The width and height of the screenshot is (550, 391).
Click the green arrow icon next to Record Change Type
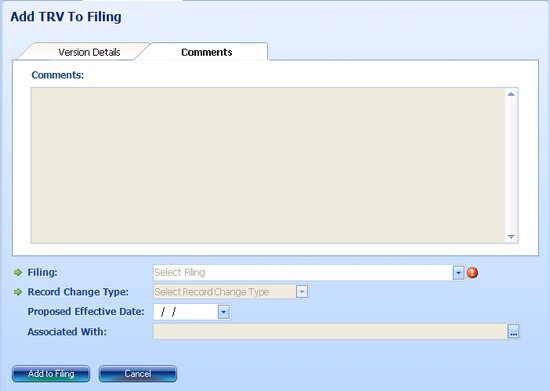[18, 292]
